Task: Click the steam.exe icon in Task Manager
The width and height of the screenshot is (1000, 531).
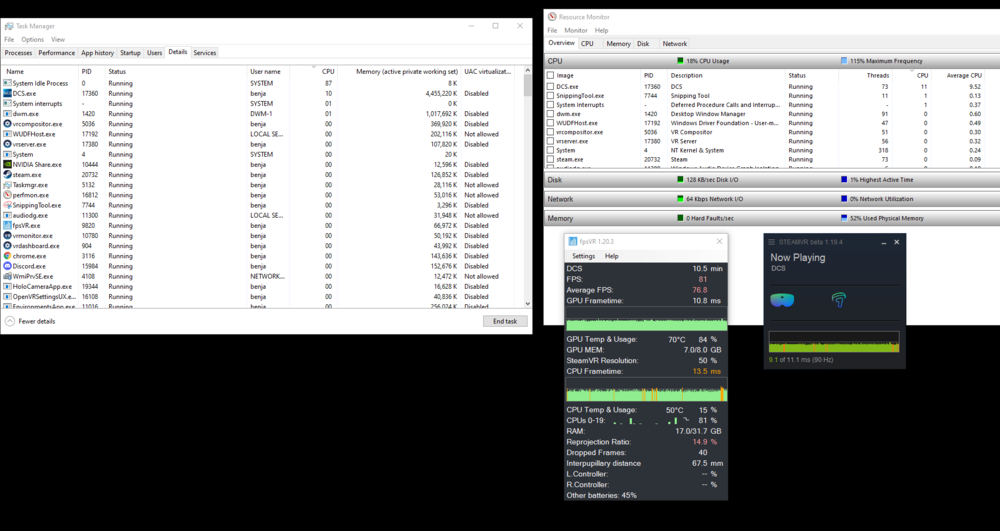Action: coord(8,175)
